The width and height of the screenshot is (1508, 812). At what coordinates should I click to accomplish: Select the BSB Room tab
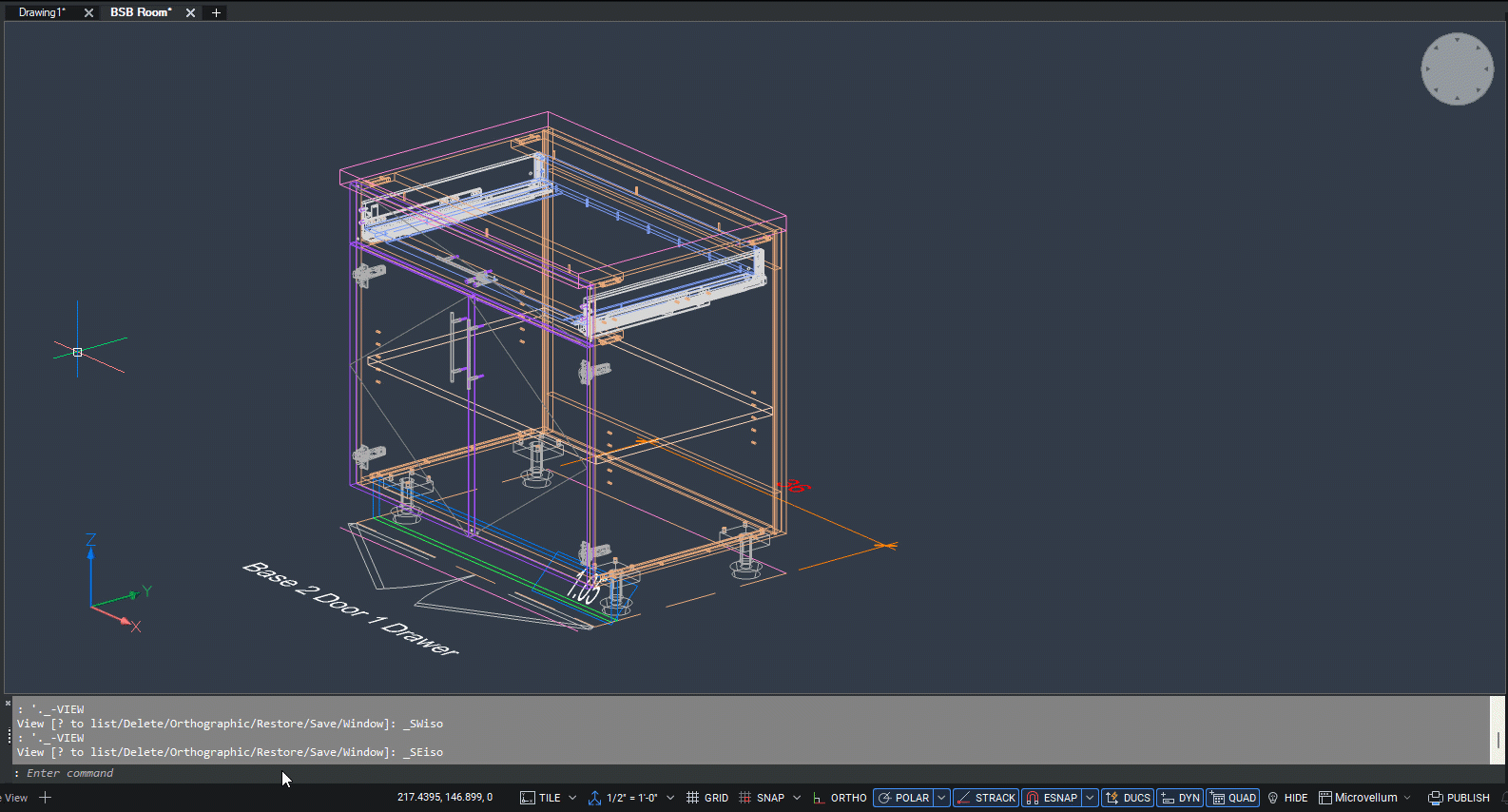coord(141,12)
